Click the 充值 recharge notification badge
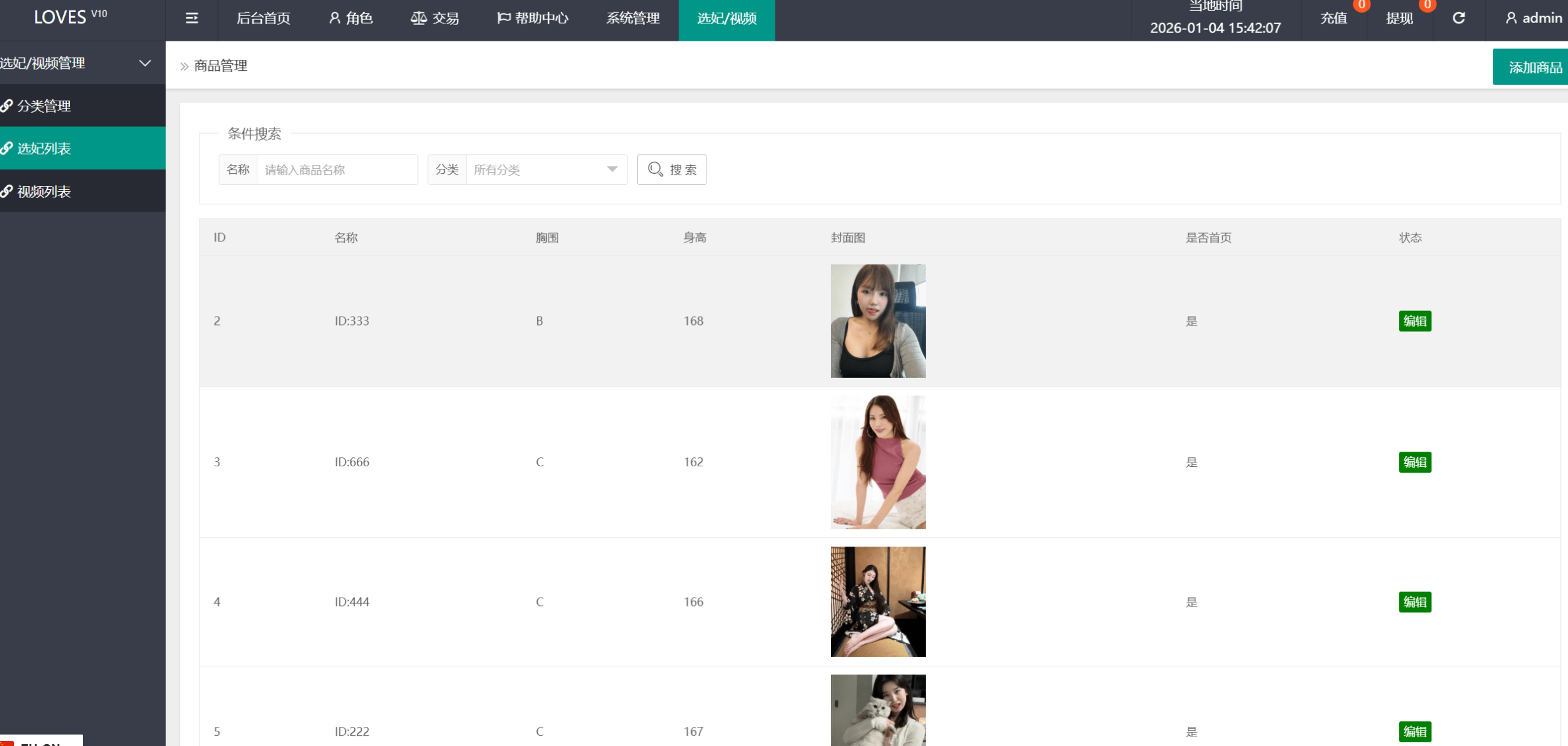The height and width of the screenshot is (746, 1568). (x=1362, y=6)
